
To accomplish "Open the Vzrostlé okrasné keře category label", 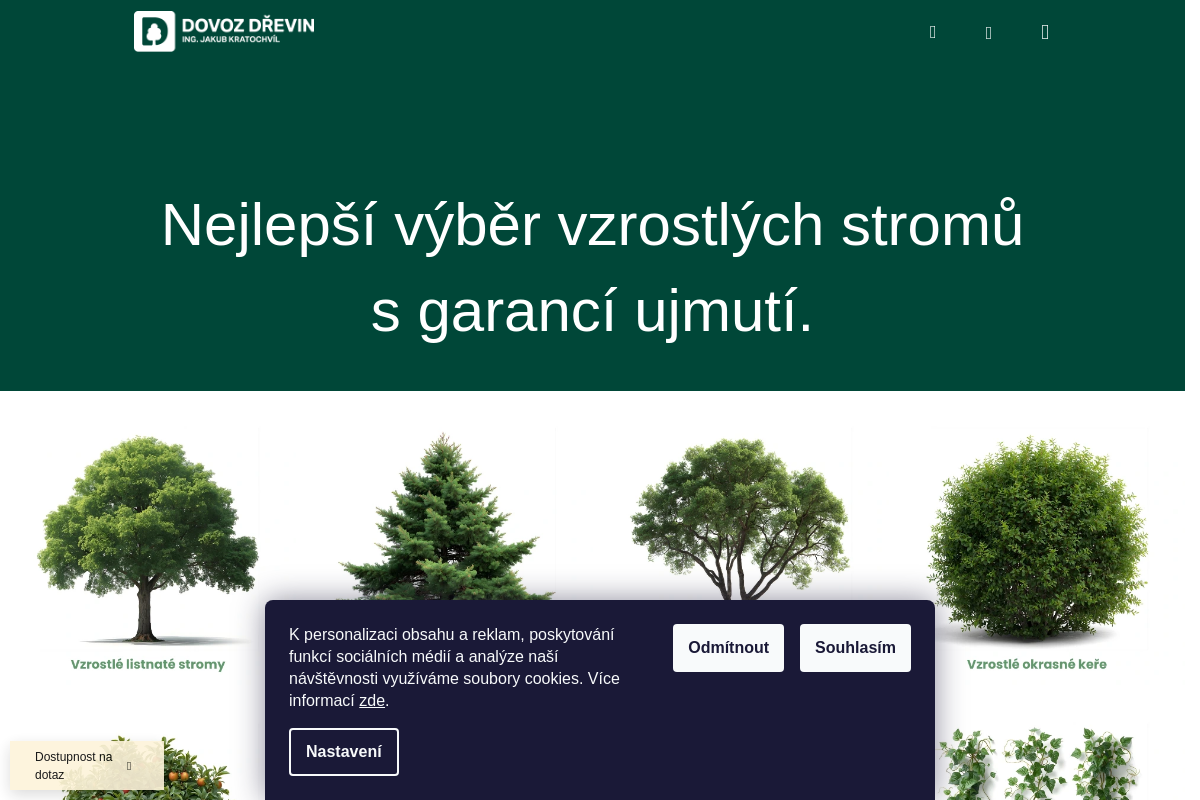I will coord(1037,664).
